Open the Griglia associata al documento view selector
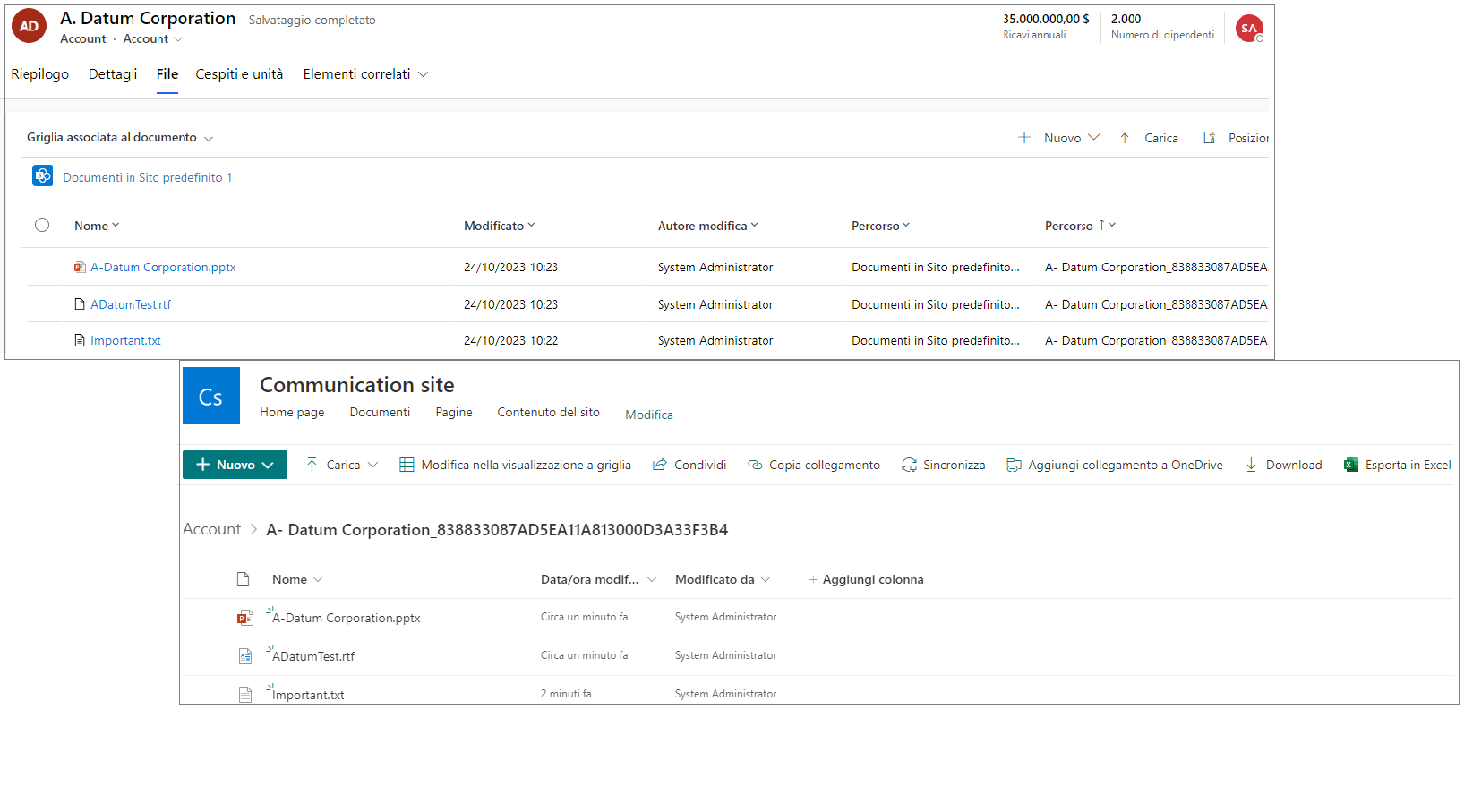The height and width of the screenshot is (812, 1464). pyautogui.click(x=209, y=139)
